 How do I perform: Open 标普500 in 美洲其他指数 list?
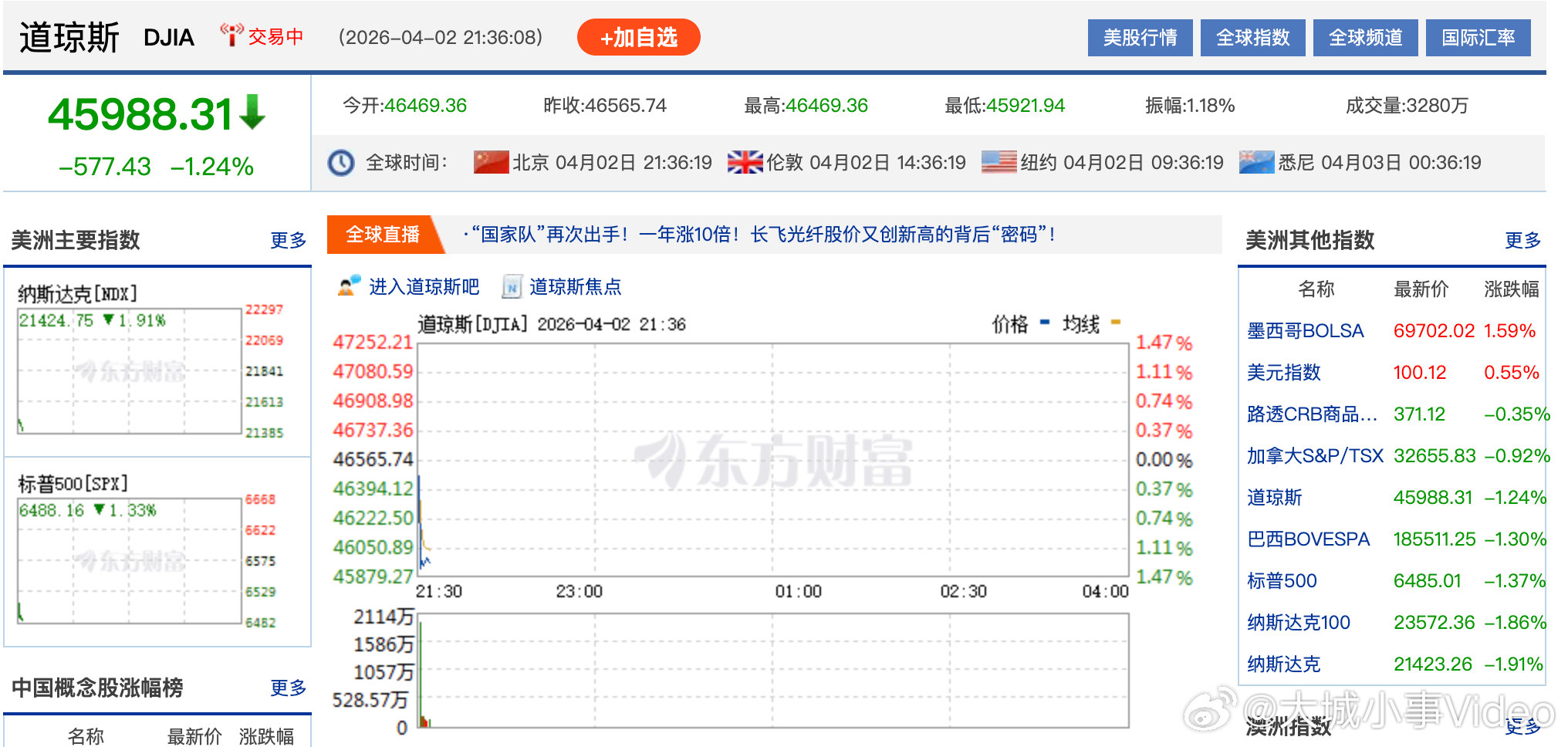(1282, 581)
